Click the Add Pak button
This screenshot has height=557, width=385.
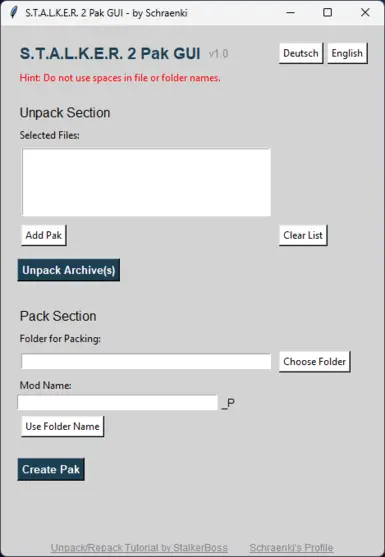point(44,235)
